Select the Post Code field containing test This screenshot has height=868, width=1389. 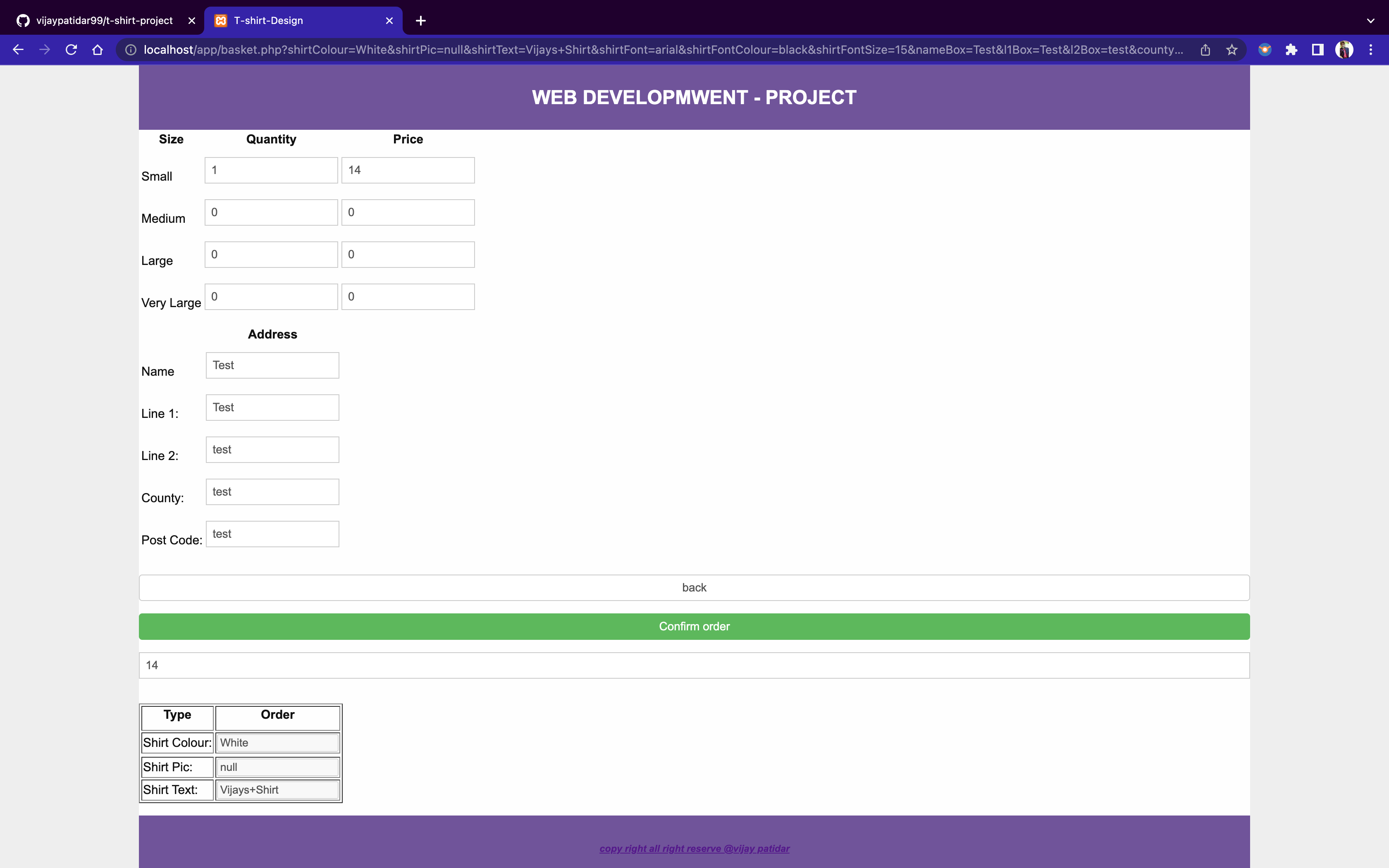[272, 533]
